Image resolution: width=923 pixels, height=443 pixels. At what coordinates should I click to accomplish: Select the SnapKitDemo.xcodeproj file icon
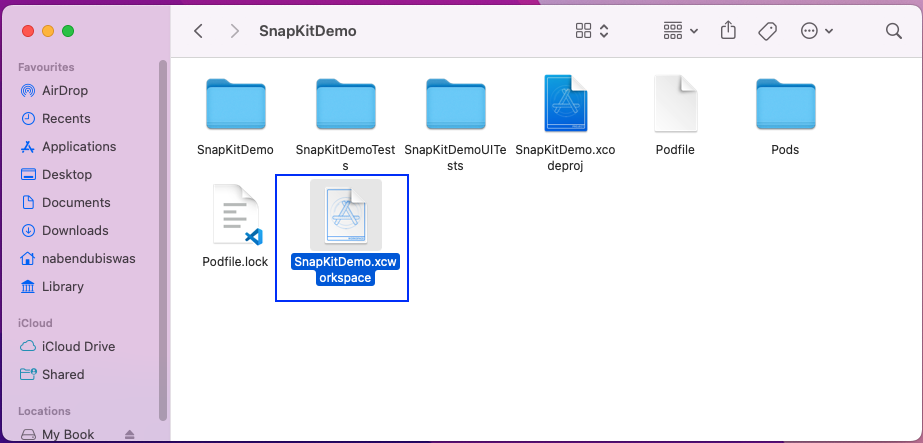click(x=566, y=103)
